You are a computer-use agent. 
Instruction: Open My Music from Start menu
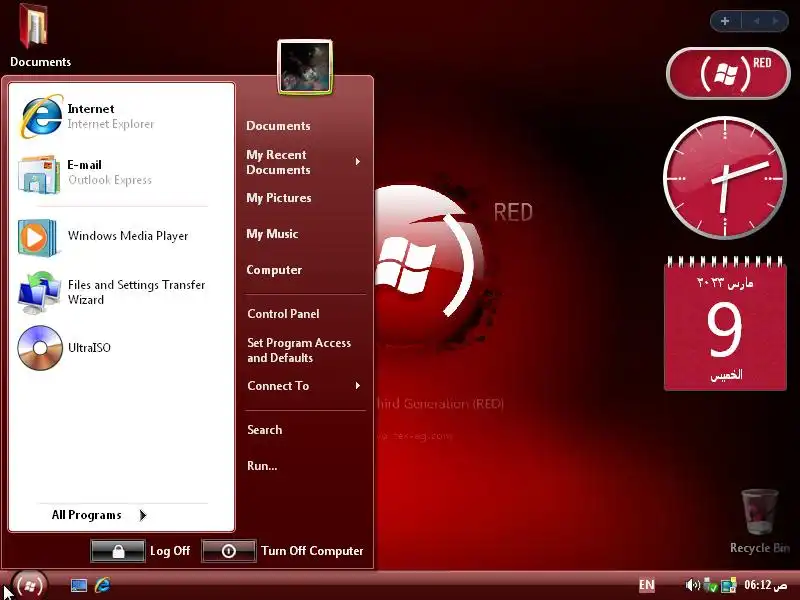[272, 234]
